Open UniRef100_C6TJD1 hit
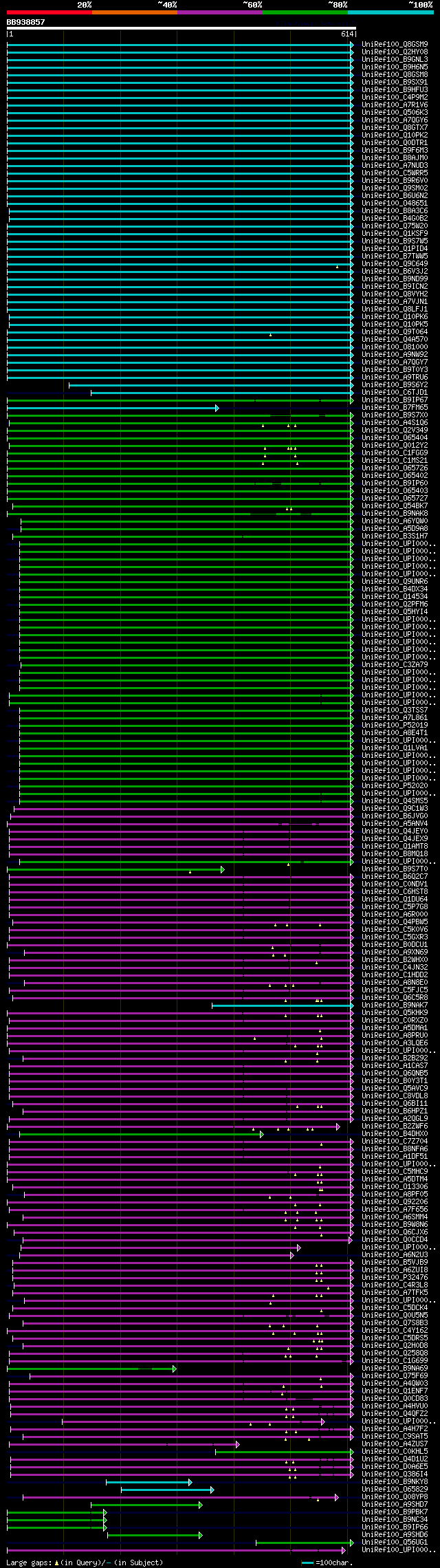 pyautogui.click(x=395, y=393)
